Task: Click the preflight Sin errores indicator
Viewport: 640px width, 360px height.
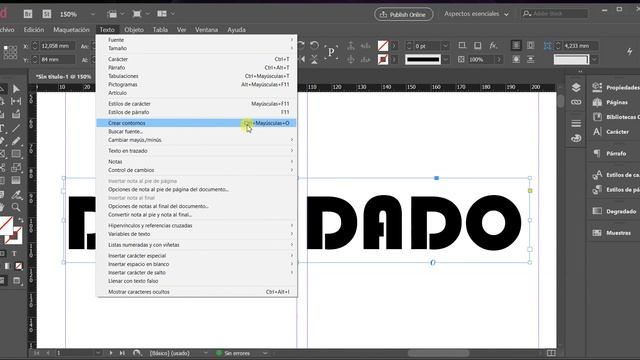Action: click(x=233, y=353)
